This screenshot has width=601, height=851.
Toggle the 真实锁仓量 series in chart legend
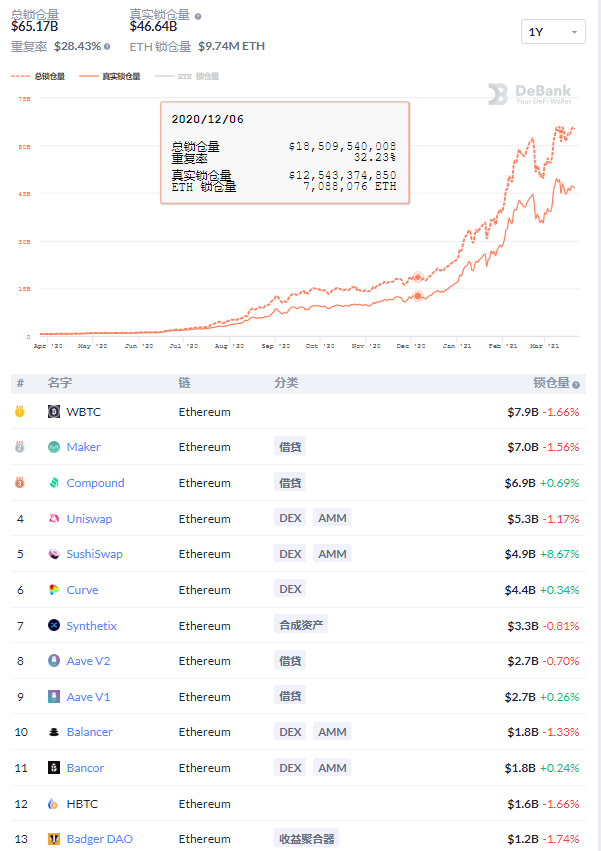click(108, 76)
